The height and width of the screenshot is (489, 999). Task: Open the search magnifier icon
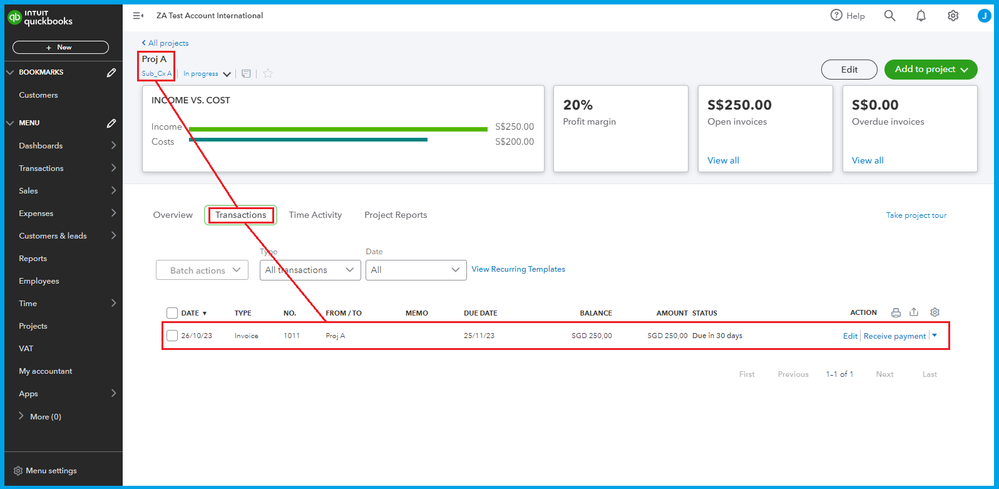click(889, 16)
